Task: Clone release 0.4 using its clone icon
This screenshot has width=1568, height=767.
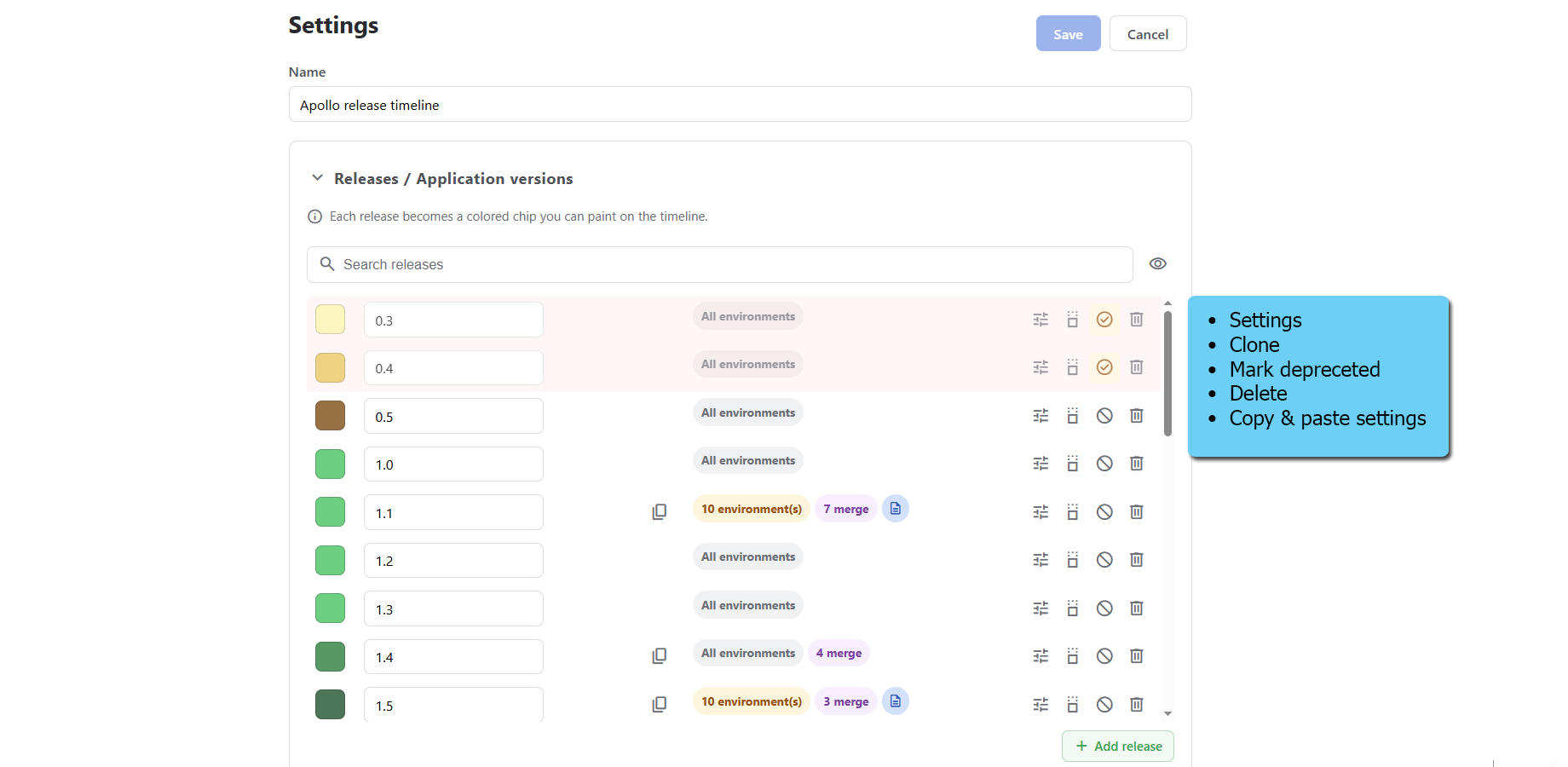Action: [x=1072, y=367]
